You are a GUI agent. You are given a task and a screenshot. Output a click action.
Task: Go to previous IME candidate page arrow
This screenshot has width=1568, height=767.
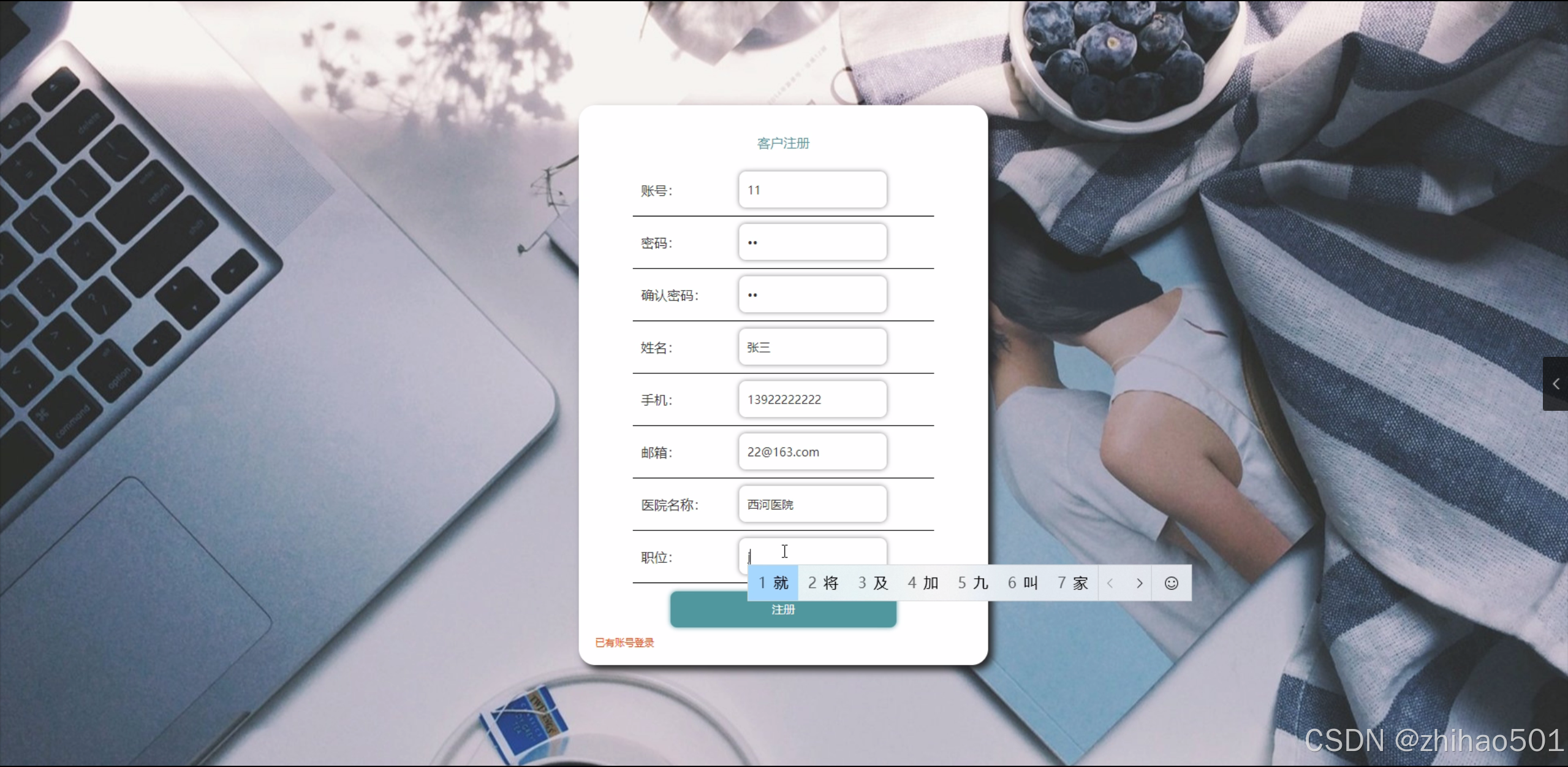pos(1110,583)
